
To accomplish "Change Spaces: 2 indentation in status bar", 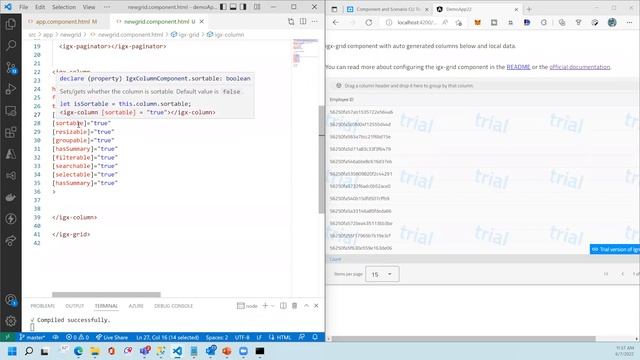I will tap(217, 337).
